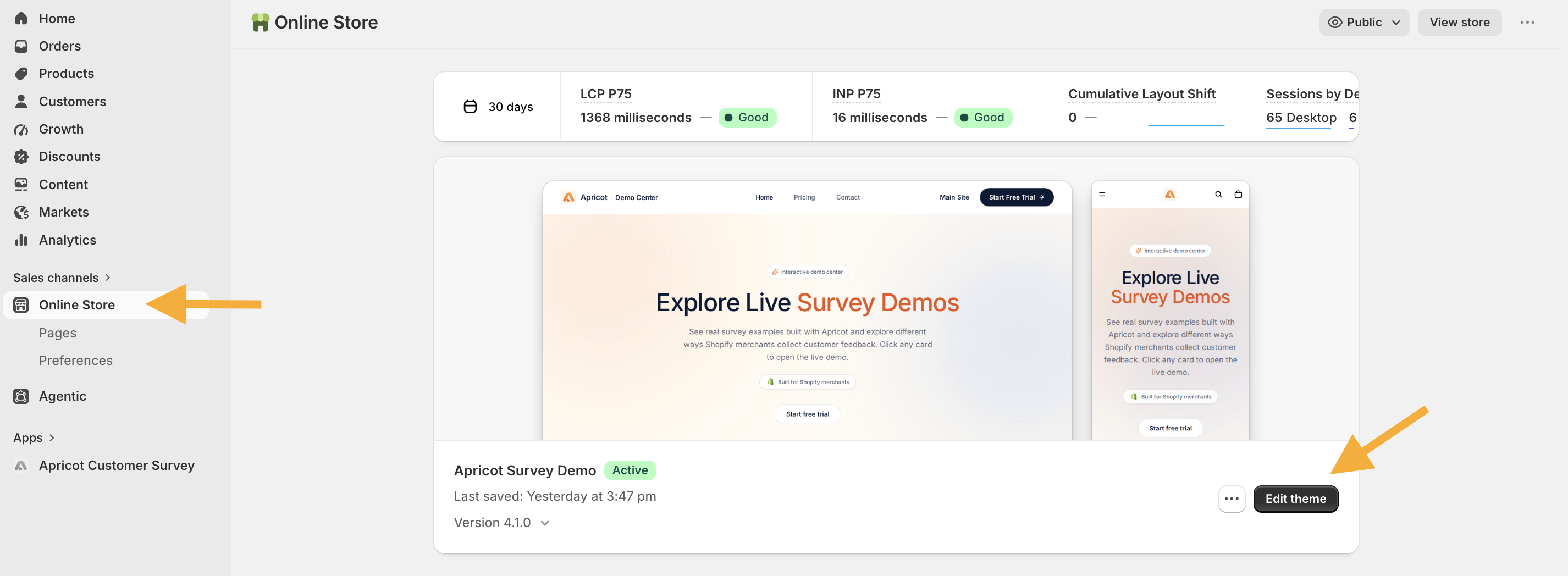Open Apricot Customer Survey app
This screenshot has height=576, width=1568.
click(x=117, y=466)
